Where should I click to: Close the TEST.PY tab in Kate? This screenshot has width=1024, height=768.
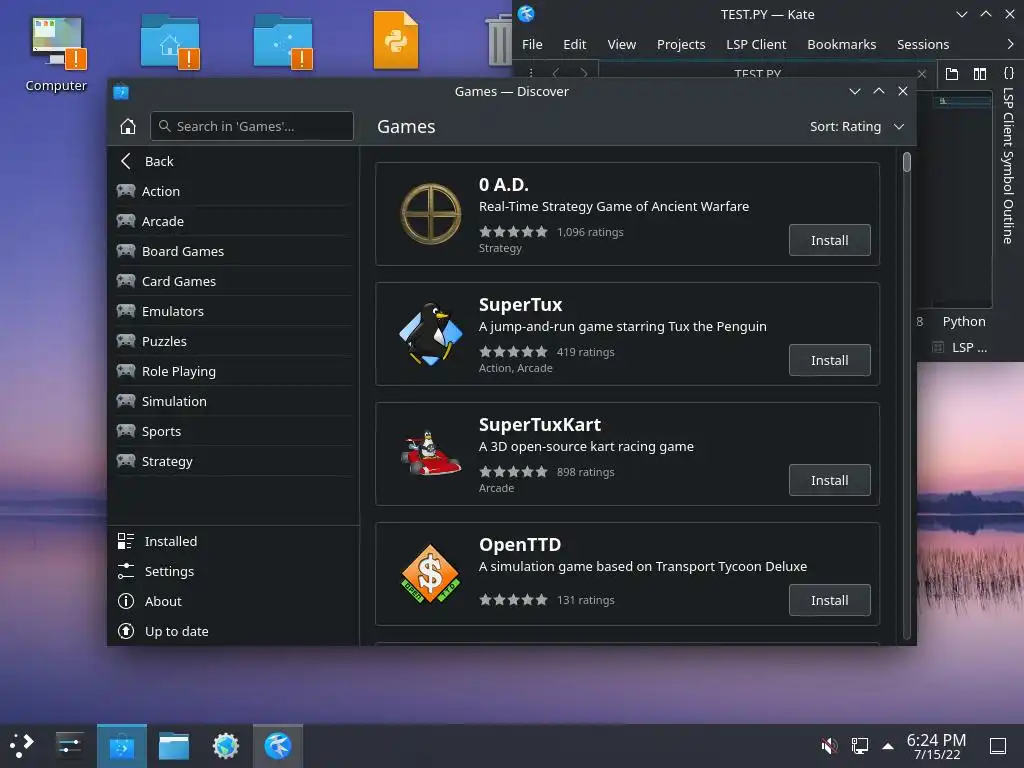(921, 74)
